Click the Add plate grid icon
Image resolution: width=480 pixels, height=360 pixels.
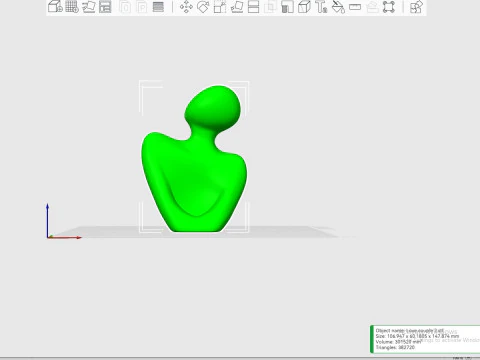(72, 7)
